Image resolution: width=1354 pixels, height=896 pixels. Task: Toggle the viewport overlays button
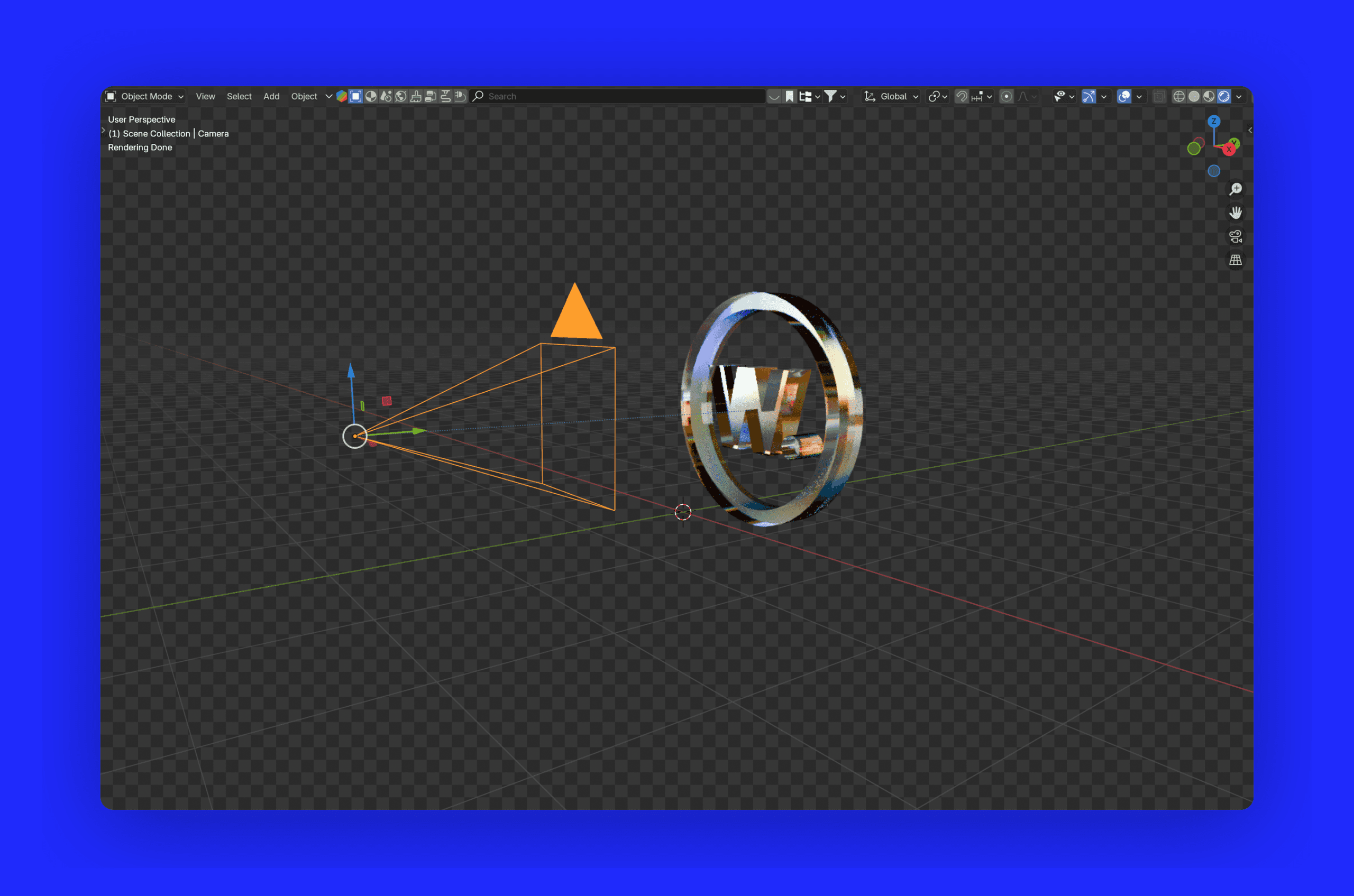pyautogui.click(x=1124, y=97)
